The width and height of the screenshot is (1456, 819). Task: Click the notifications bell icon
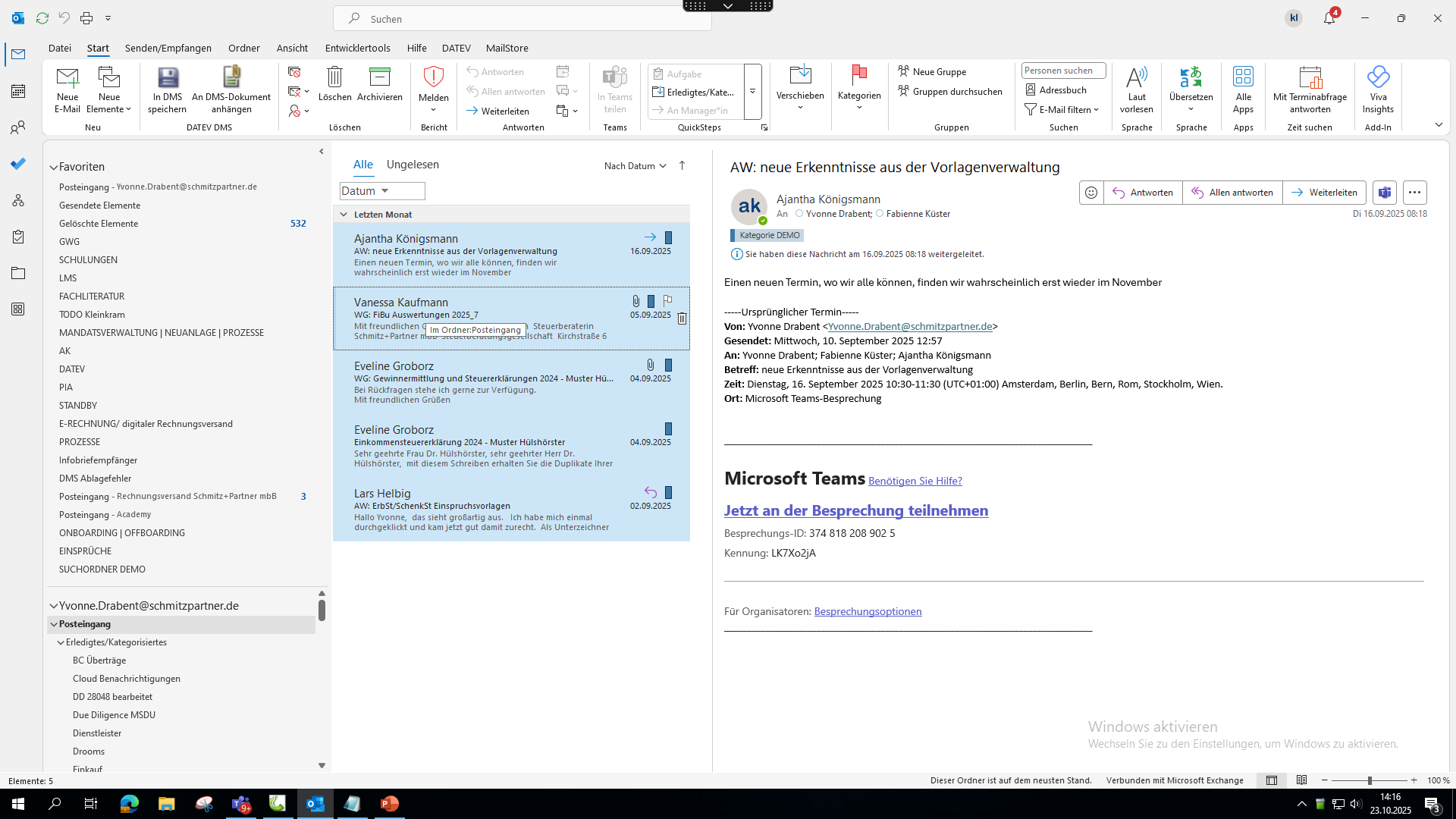point(1329,18)
